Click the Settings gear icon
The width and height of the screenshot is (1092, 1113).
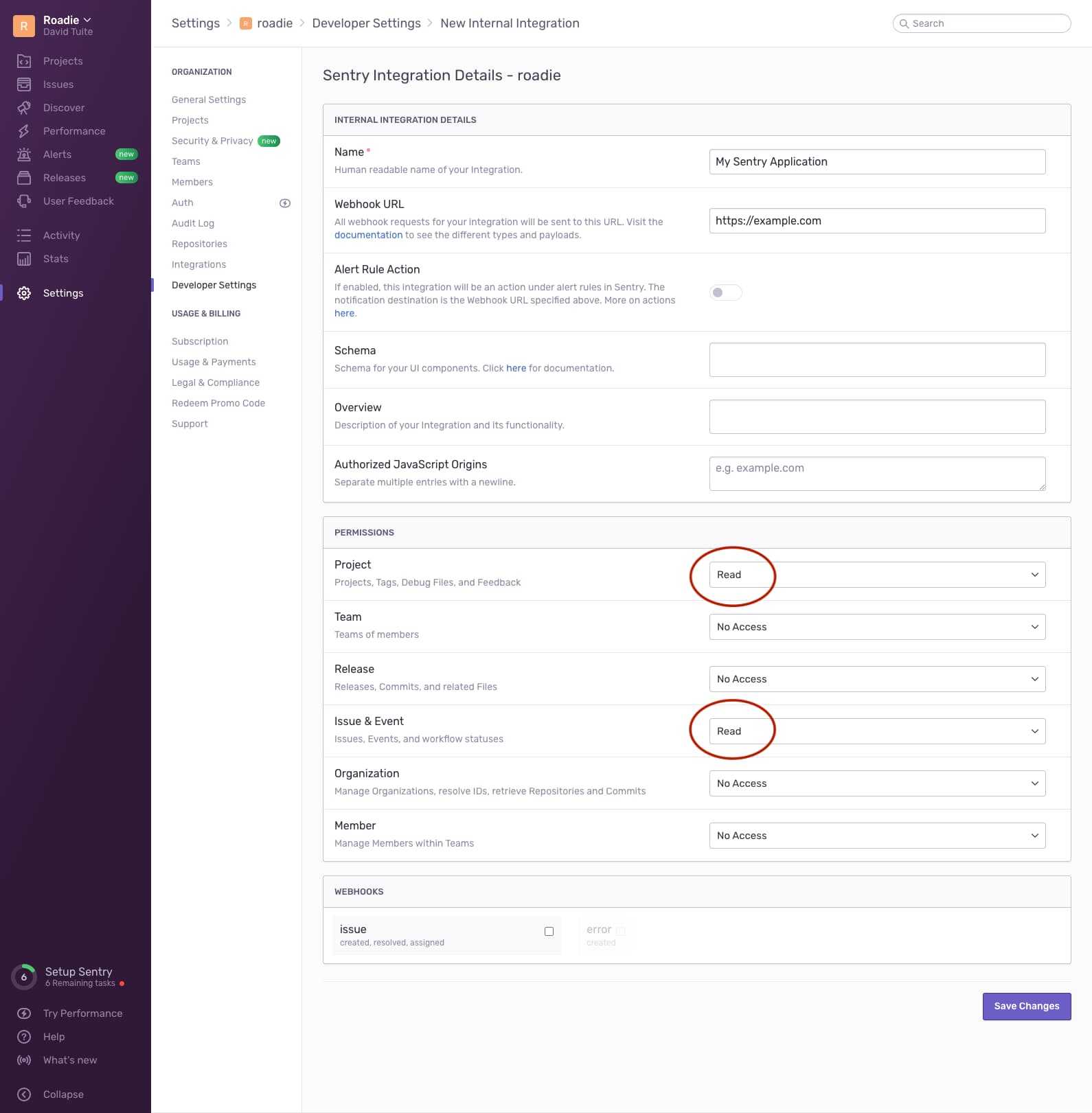(24, 293)
